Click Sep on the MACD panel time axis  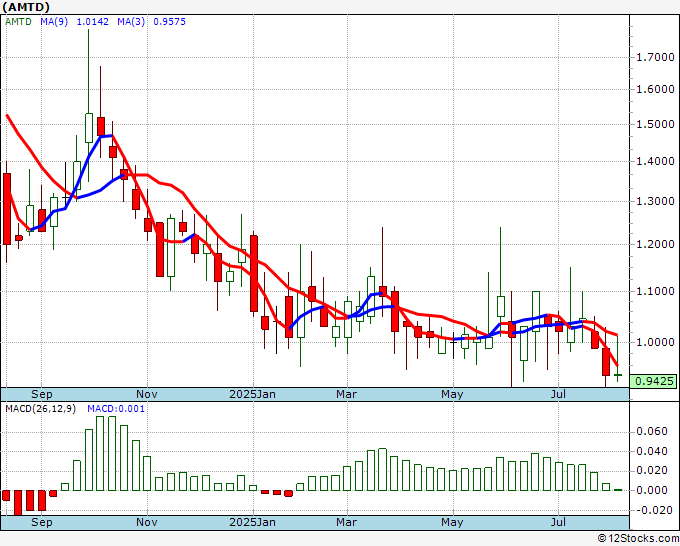point(42,522)
